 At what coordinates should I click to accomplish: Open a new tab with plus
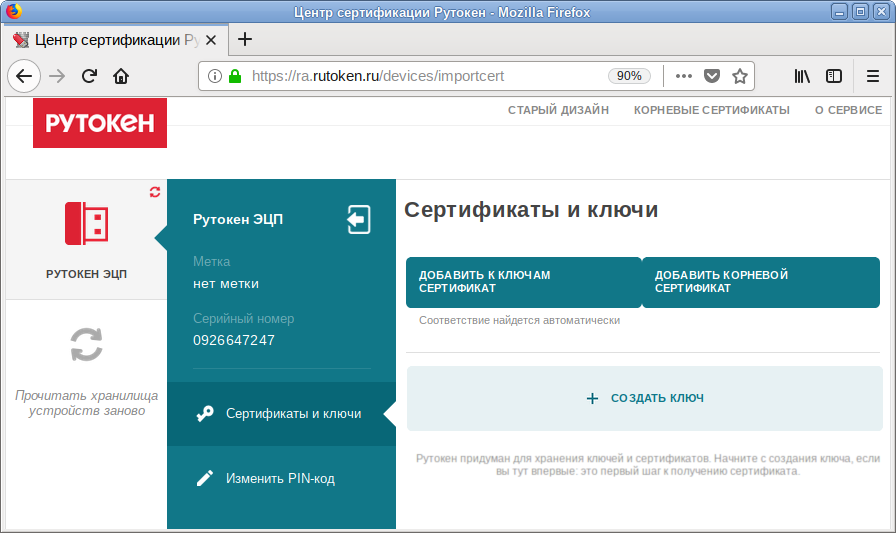(x=245, y=39)
